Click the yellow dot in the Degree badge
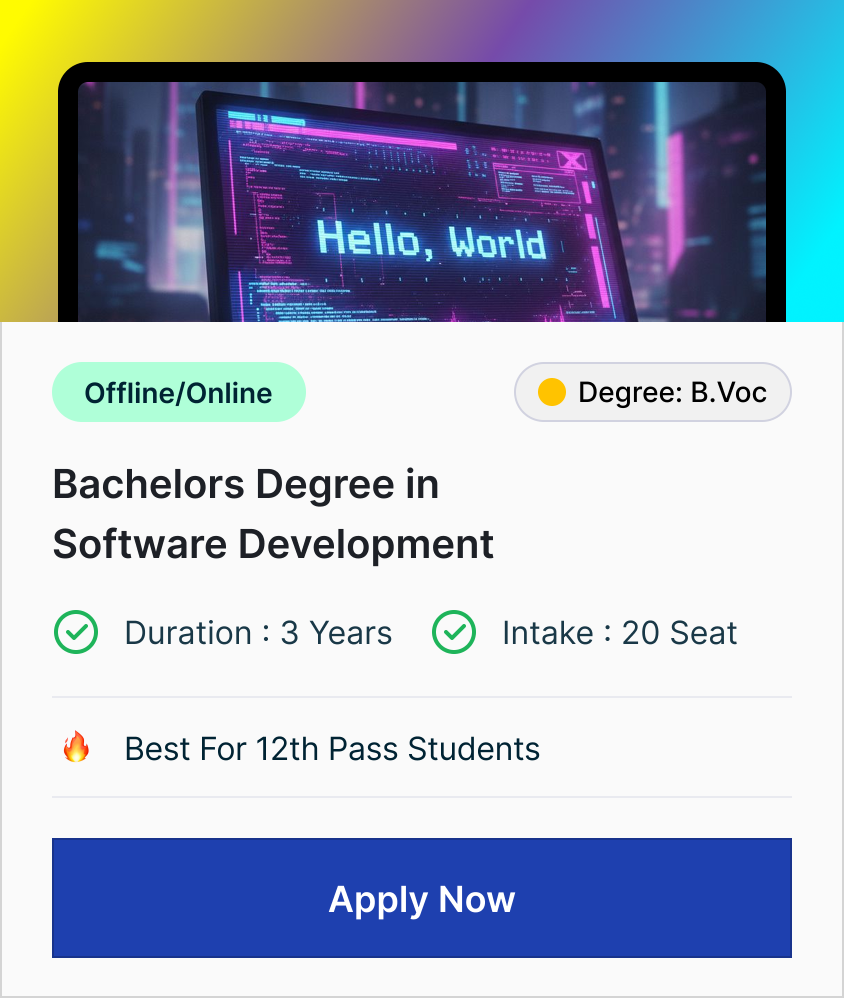844x998 pixels. [x=551, y=392]
